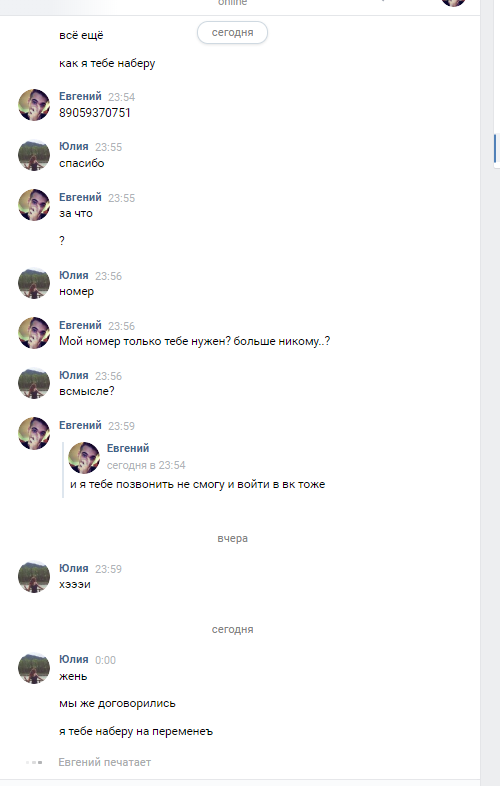Open Евгений's avatar beside за что message
Image resolution: width=500 pixels, height=786 pixels.
(x=34, y=205)
